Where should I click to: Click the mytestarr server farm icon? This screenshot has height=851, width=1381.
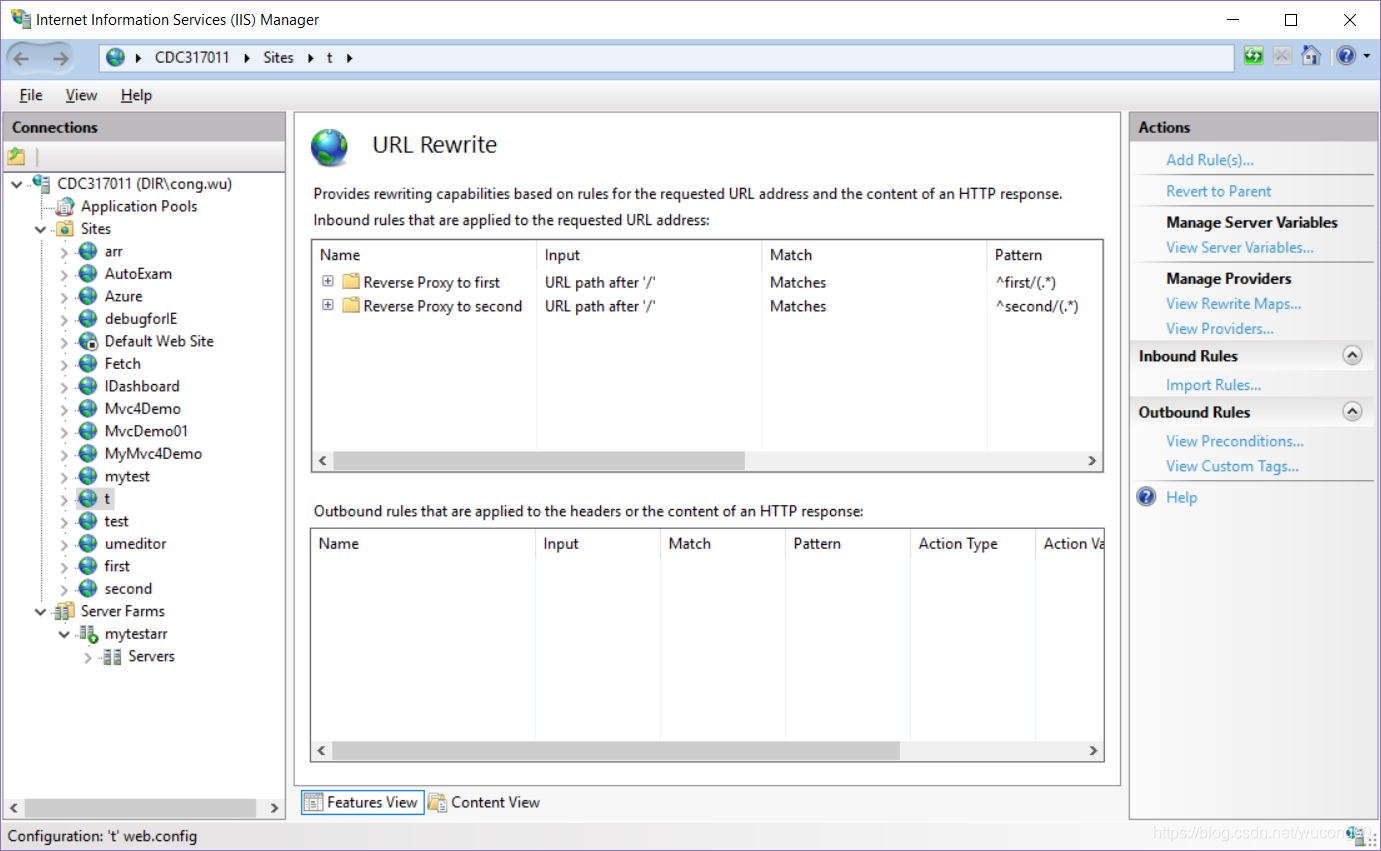[x=88, y=634]
